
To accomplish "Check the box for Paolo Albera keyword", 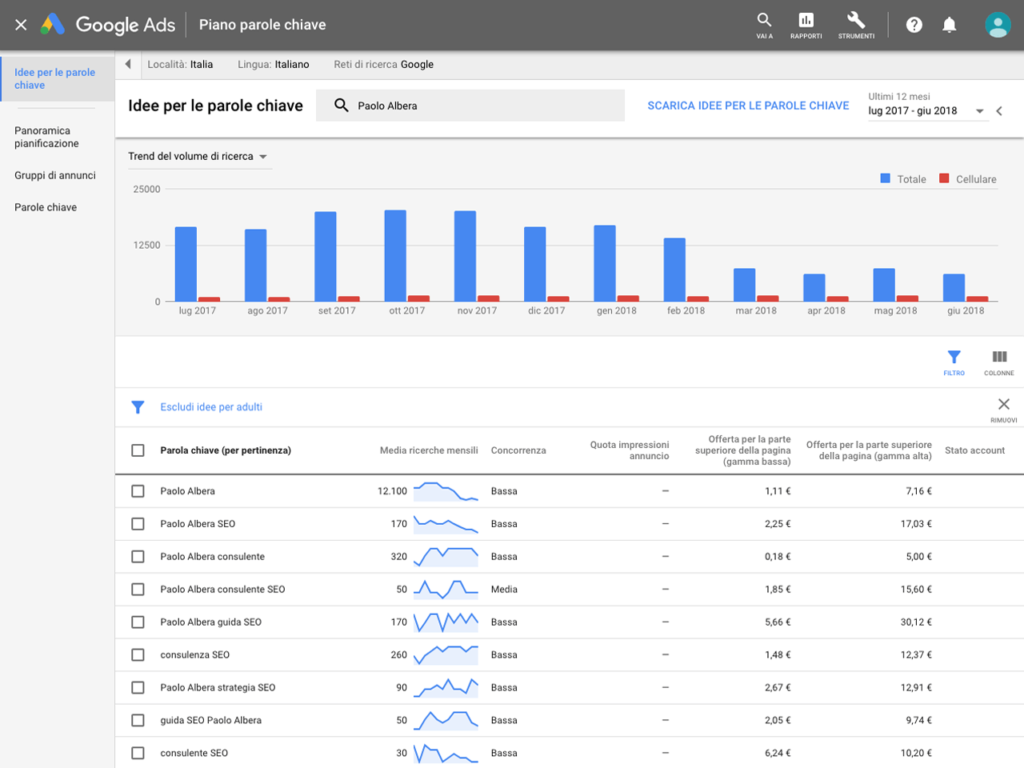I will [138, 491].
